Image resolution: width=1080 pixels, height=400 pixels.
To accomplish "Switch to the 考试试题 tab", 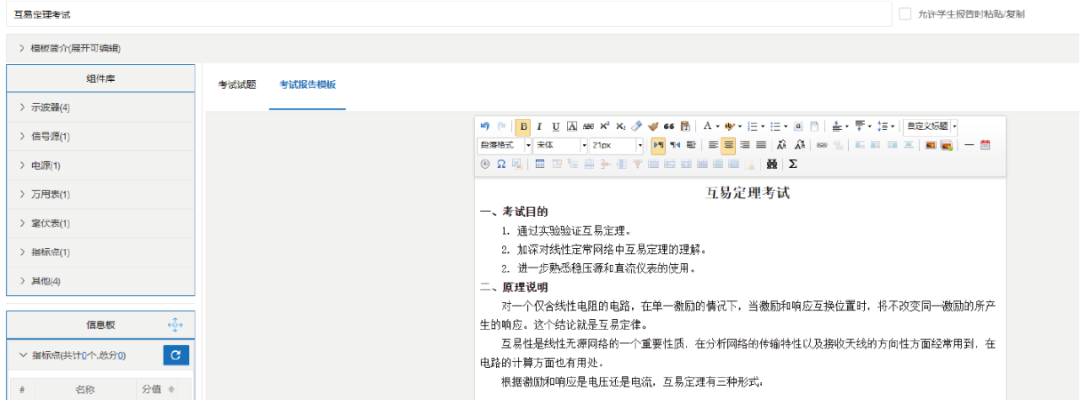I will click(x=237, y=85).
